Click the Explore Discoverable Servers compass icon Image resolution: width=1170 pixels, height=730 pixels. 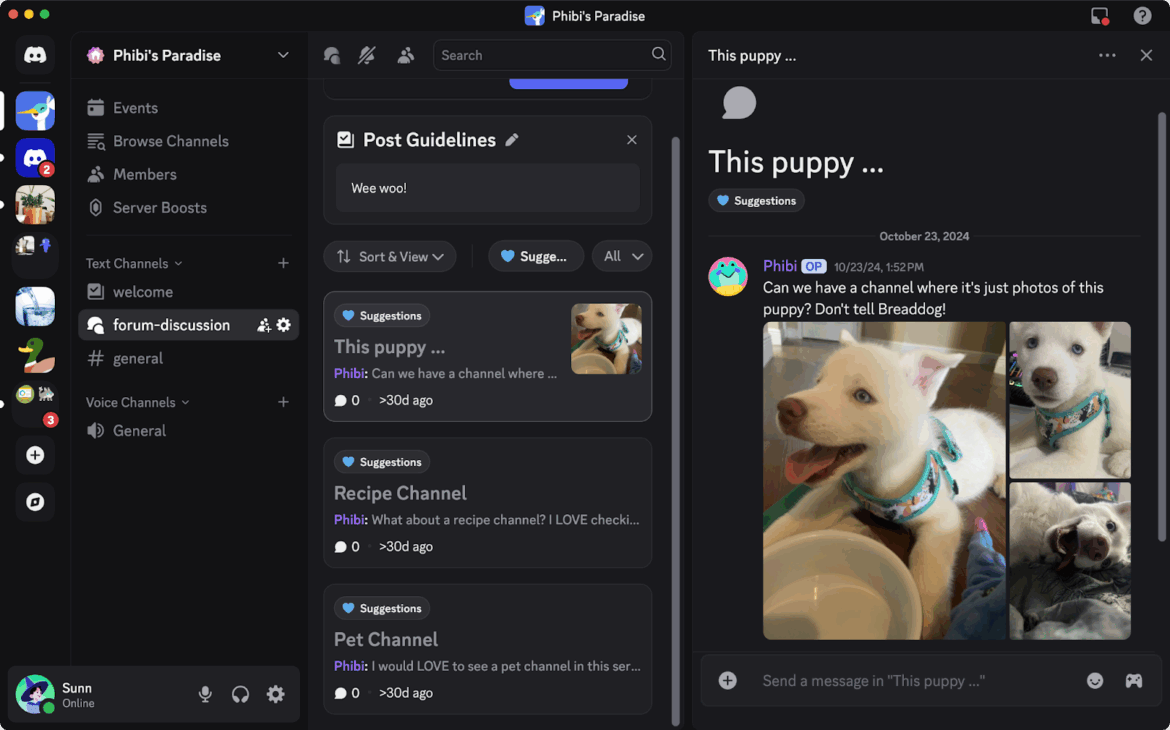tap(35, 502)
